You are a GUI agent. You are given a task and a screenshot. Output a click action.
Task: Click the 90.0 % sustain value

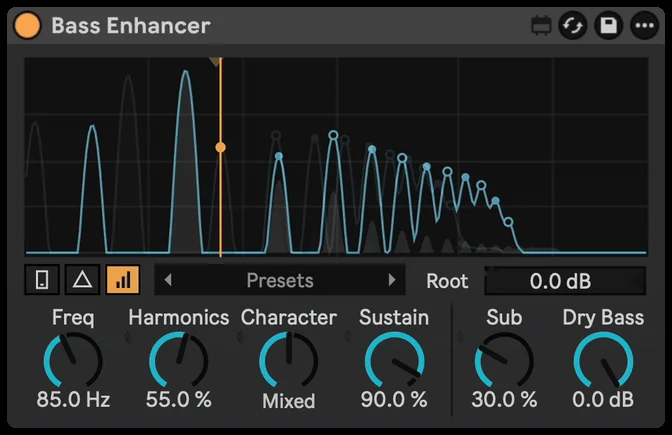tap(394, 399)
